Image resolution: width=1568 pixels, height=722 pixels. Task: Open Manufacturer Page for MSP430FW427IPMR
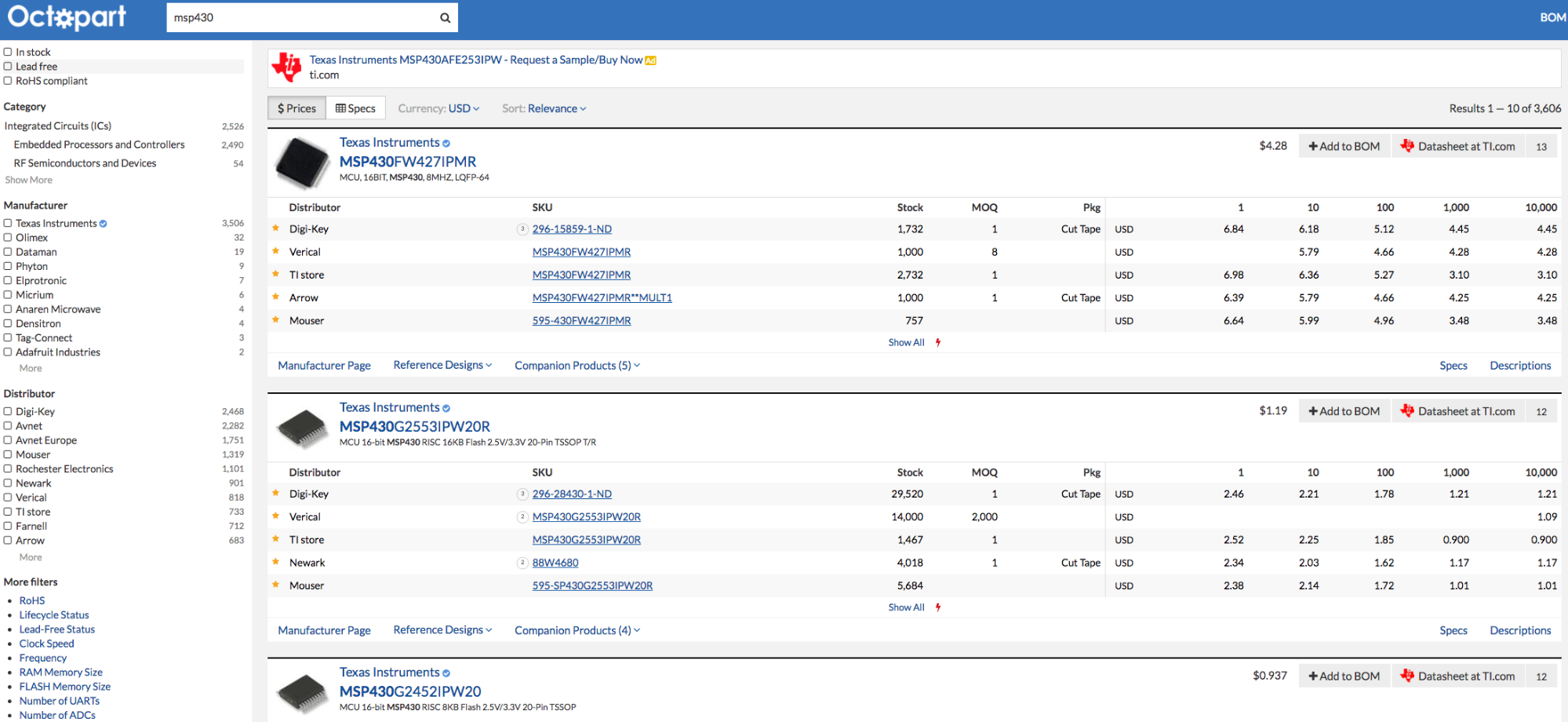click(x=324, y=366)
